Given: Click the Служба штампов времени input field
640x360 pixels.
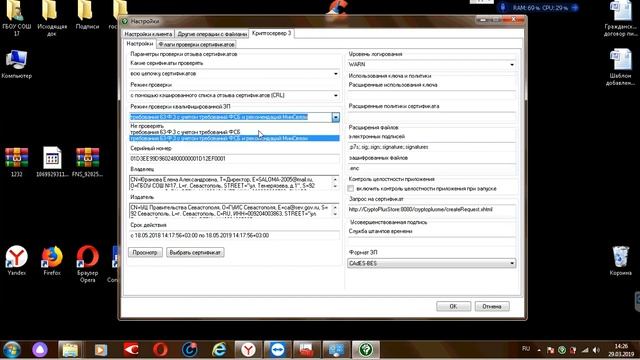Looking at the screenshot, I should pos(431,241).
